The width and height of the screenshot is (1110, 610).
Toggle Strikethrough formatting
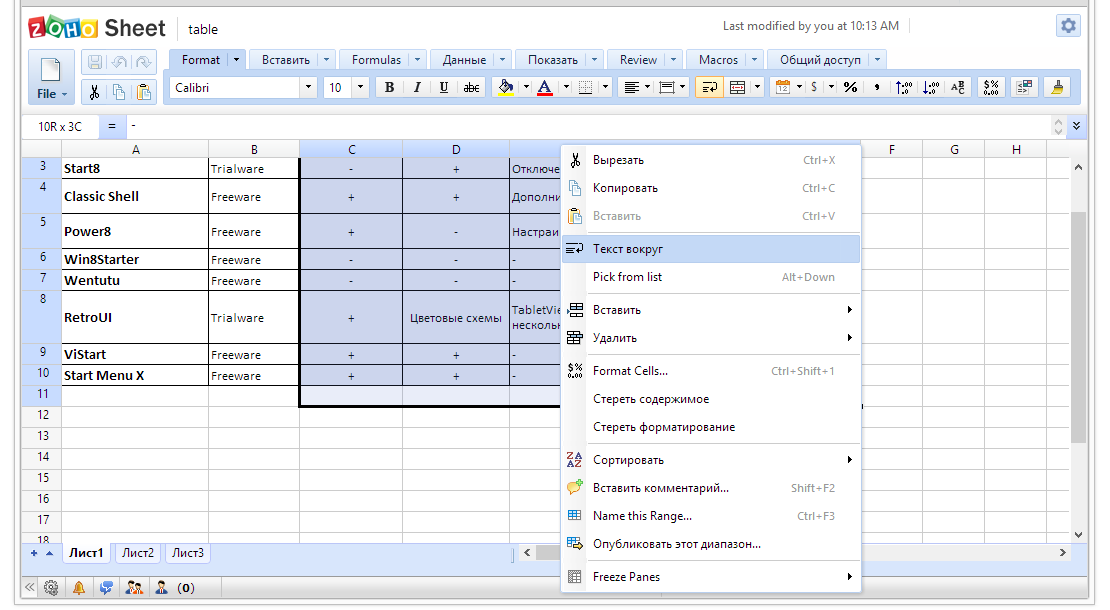coord(471,87)
